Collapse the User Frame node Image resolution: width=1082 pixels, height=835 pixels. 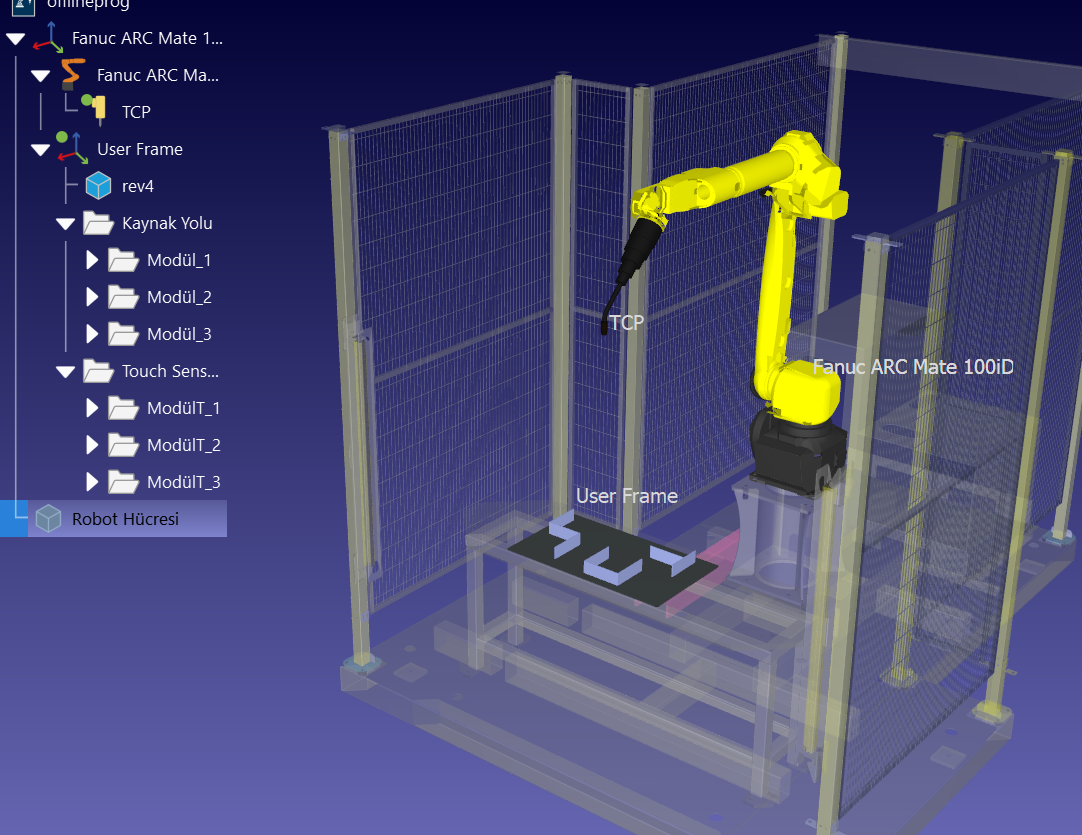tap(40, 150)
